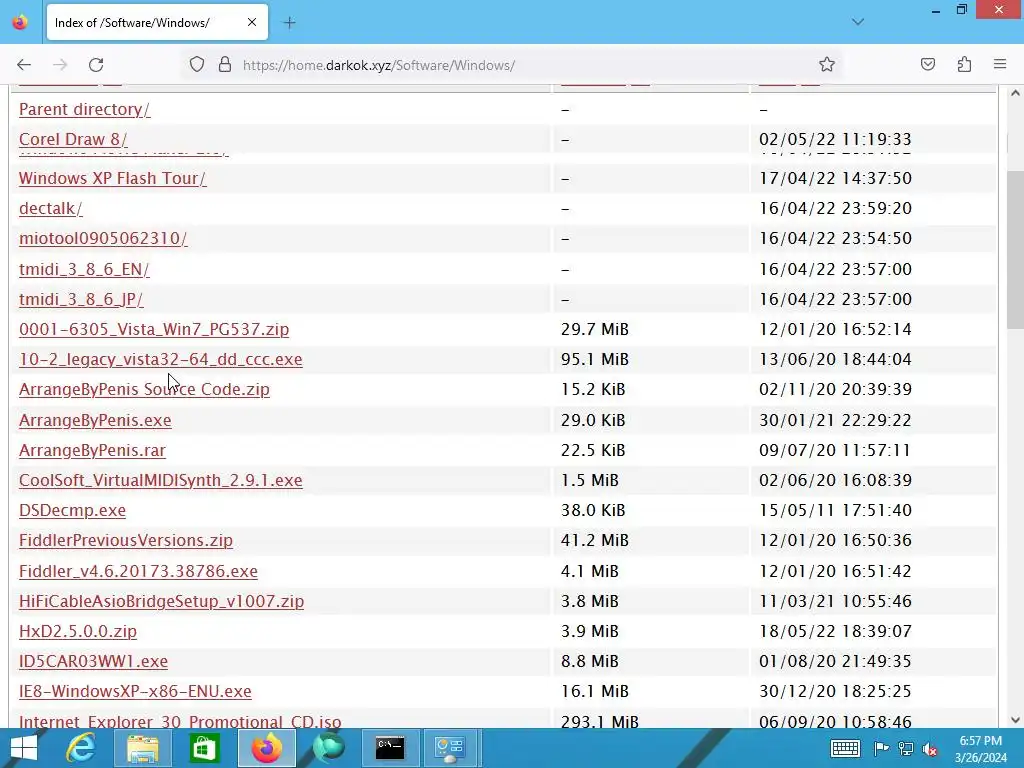Open File Explorer from taskbar
The width and height of the screenshot is (1024, 768).
click(x=142, y=748)
